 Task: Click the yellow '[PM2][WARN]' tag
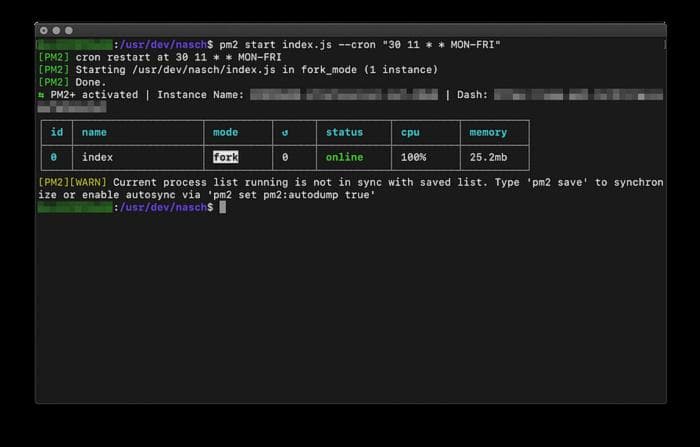72,182
